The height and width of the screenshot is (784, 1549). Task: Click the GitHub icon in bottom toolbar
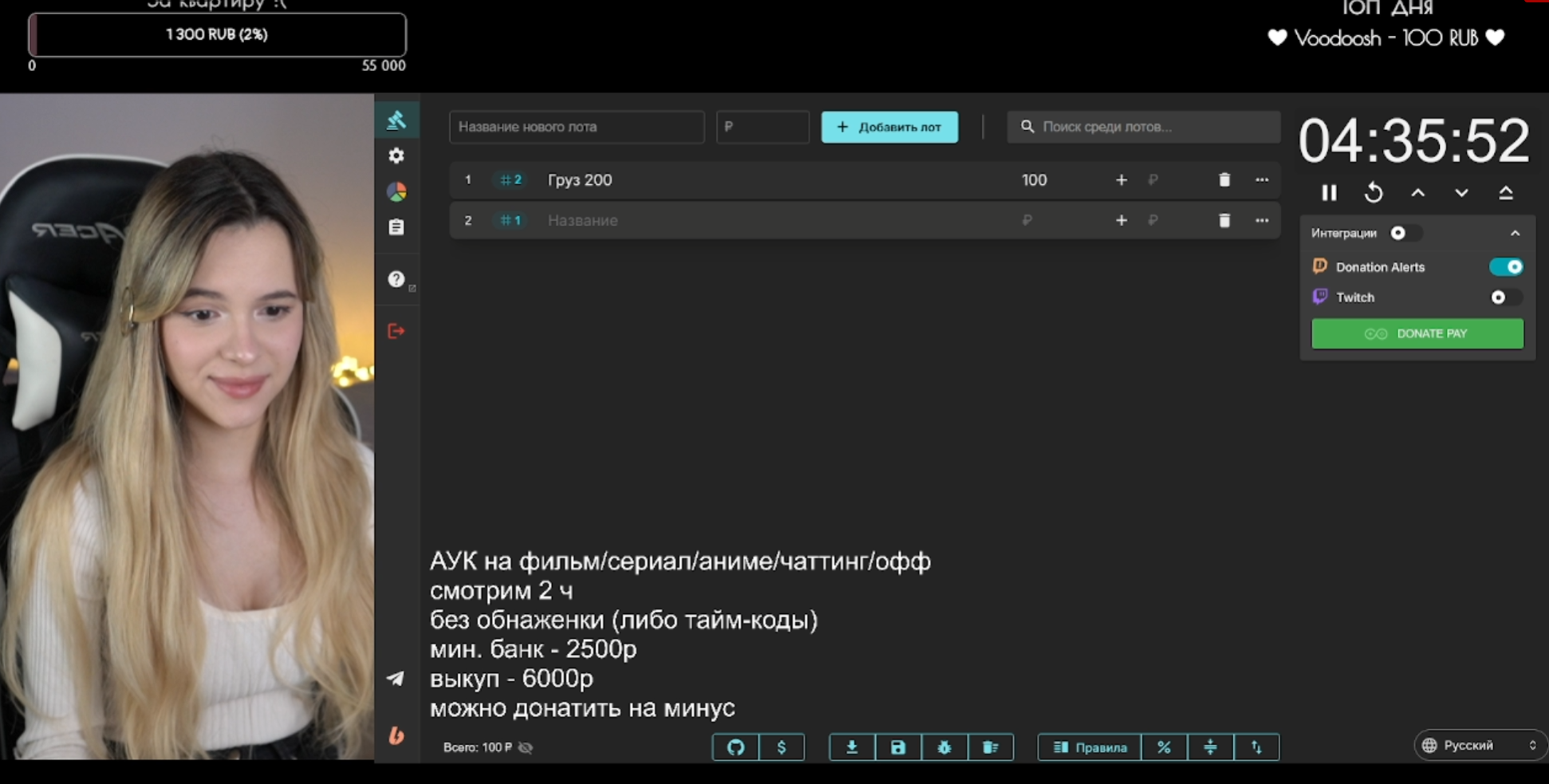coord(735,747)
